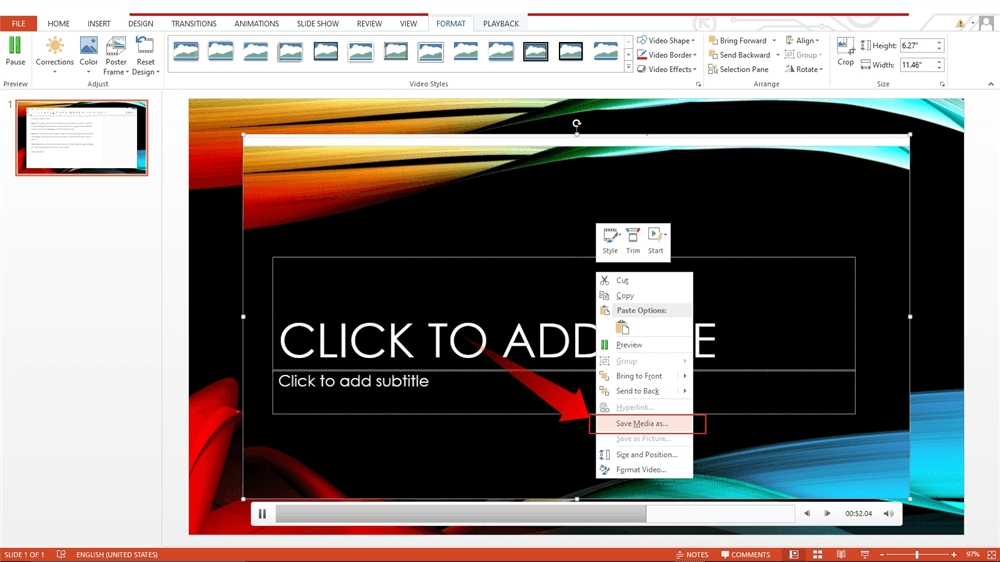The image size is (1000, 562).
Task: Step the video forward one frame
Action: point(828,514)
